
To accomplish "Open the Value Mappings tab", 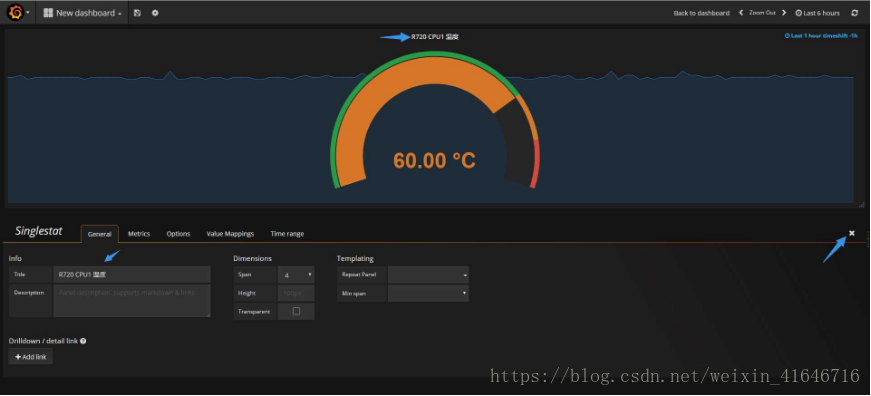I will [230, 234].
